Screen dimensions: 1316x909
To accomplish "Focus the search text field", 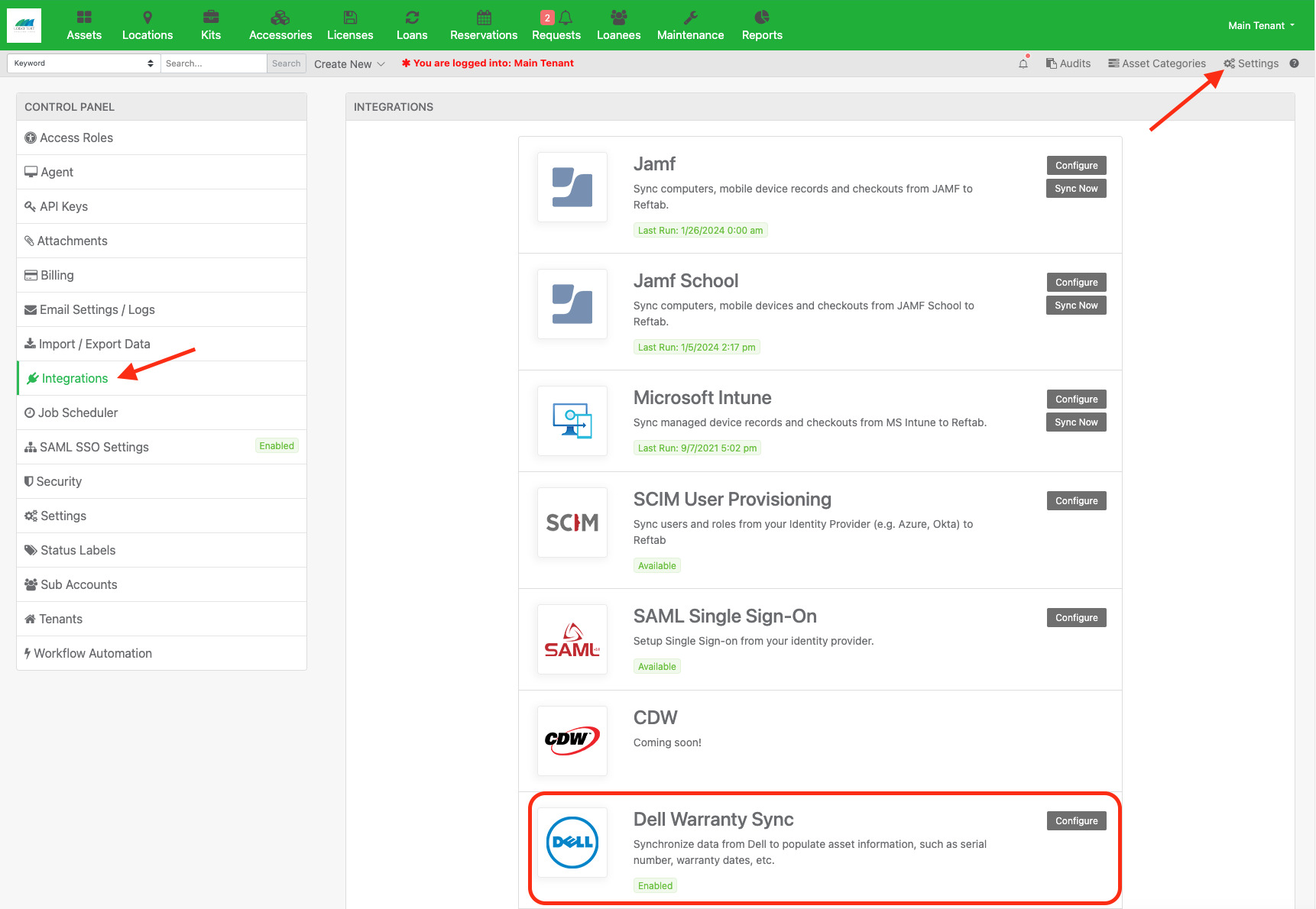I will coord(213,63).
